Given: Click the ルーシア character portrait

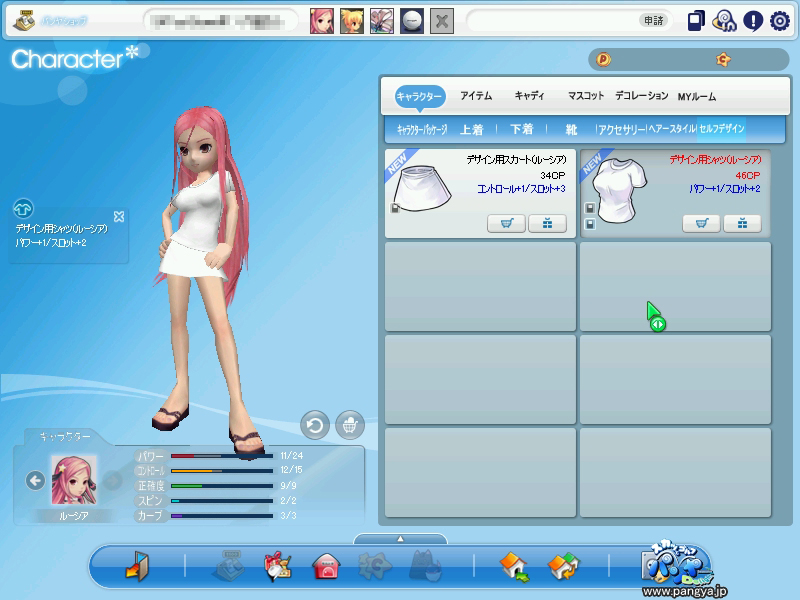Looking at the screenshot, I should [74, 480].
